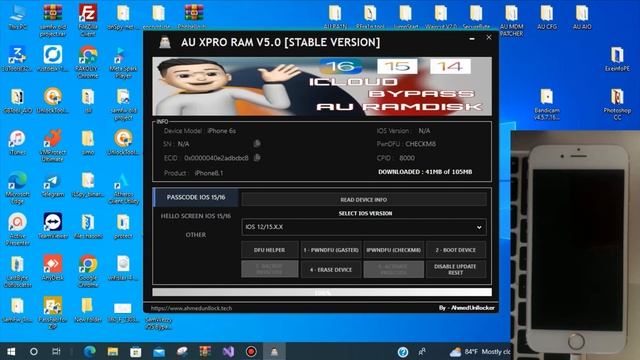Open the help question mark tray icon
The image size is (640, 360).
tap(402, 352)
